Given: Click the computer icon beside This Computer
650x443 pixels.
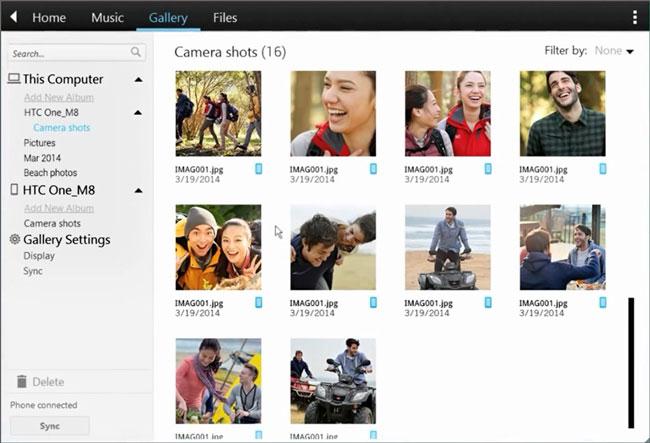Looking at the screenshot, I should (x=14, y=78).
